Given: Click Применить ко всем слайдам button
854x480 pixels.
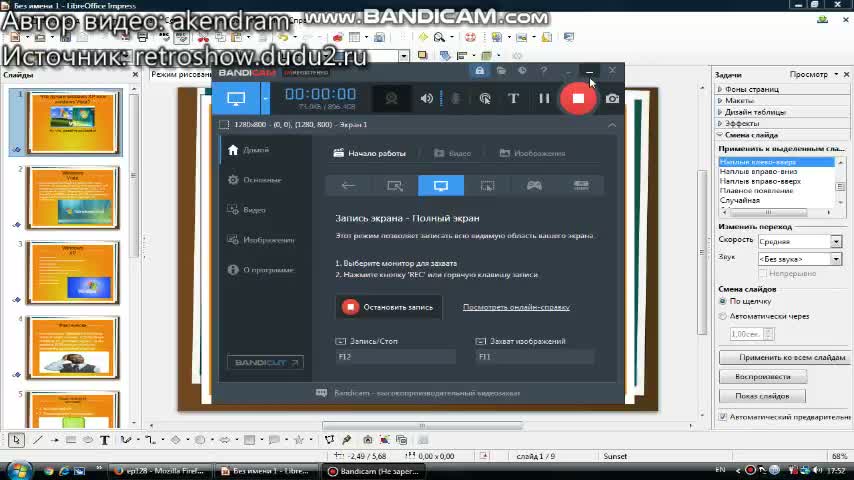Looking at the screenshot, I should coord(784,358).
